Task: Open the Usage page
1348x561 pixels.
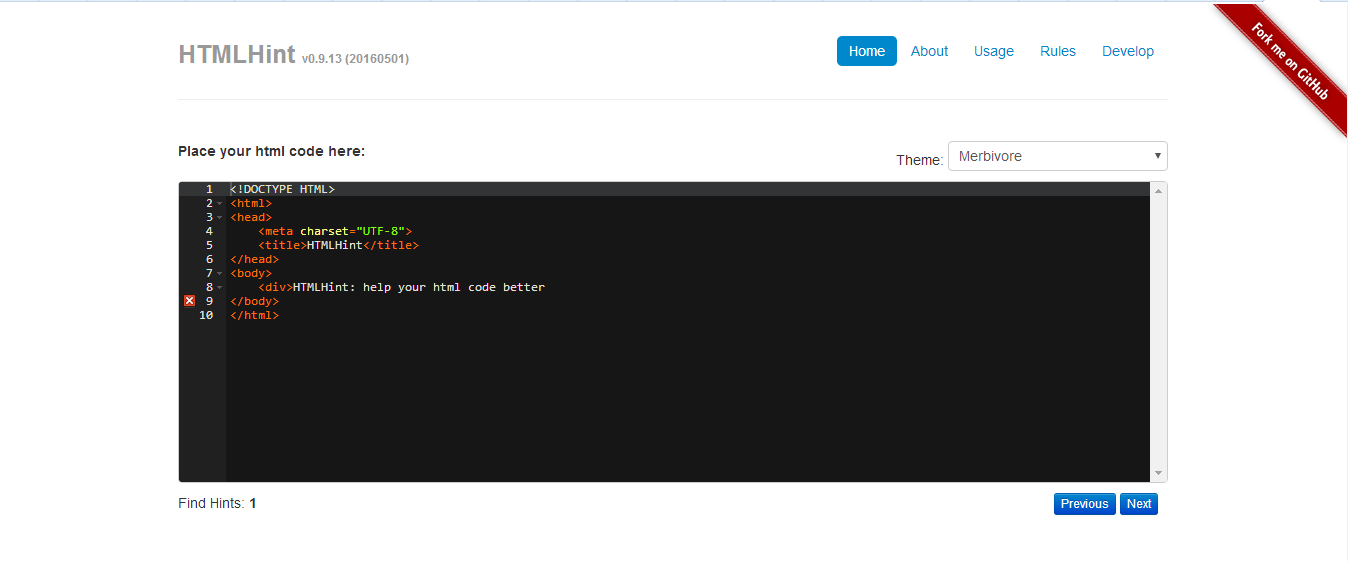Action: [994, 51]
